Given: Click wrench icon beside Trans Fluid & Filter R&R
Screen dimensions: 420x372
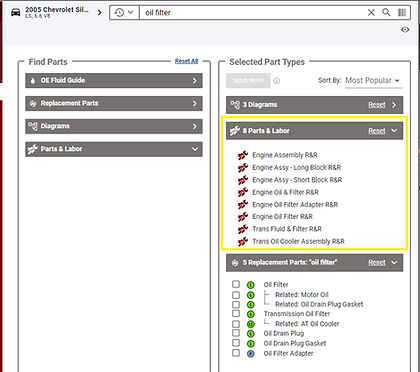Looking at the screenshot, I should coord(243,229).
